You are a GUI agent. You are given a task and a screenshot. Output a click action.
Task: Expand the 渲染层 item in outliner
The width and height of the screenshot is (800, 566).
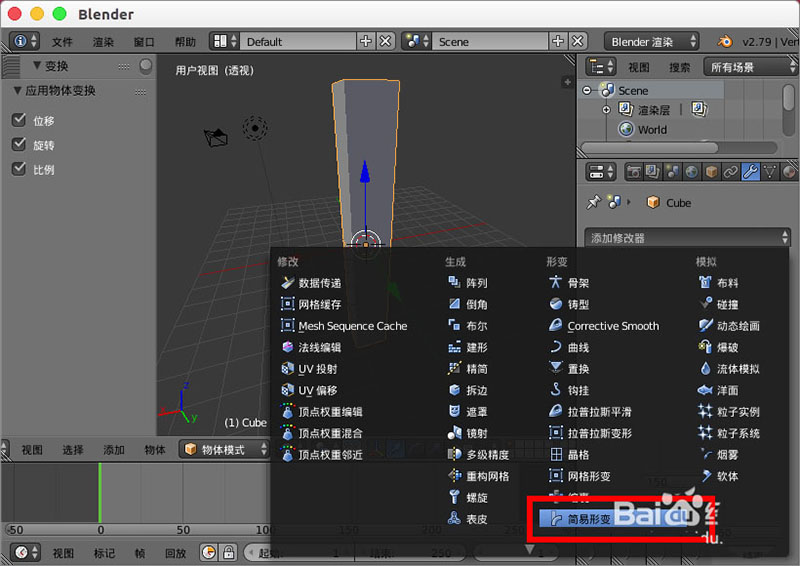(606, 110)
